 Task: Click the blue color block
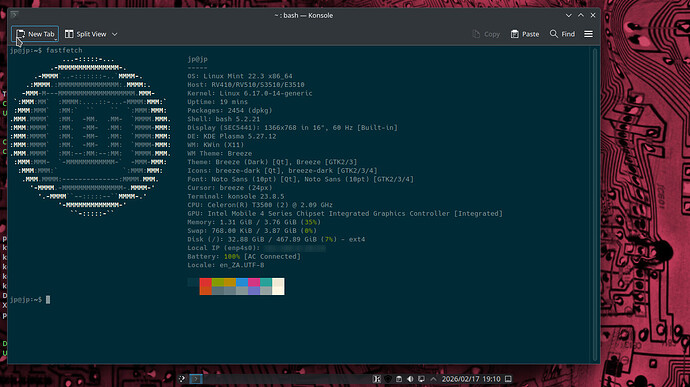(242, 282)
